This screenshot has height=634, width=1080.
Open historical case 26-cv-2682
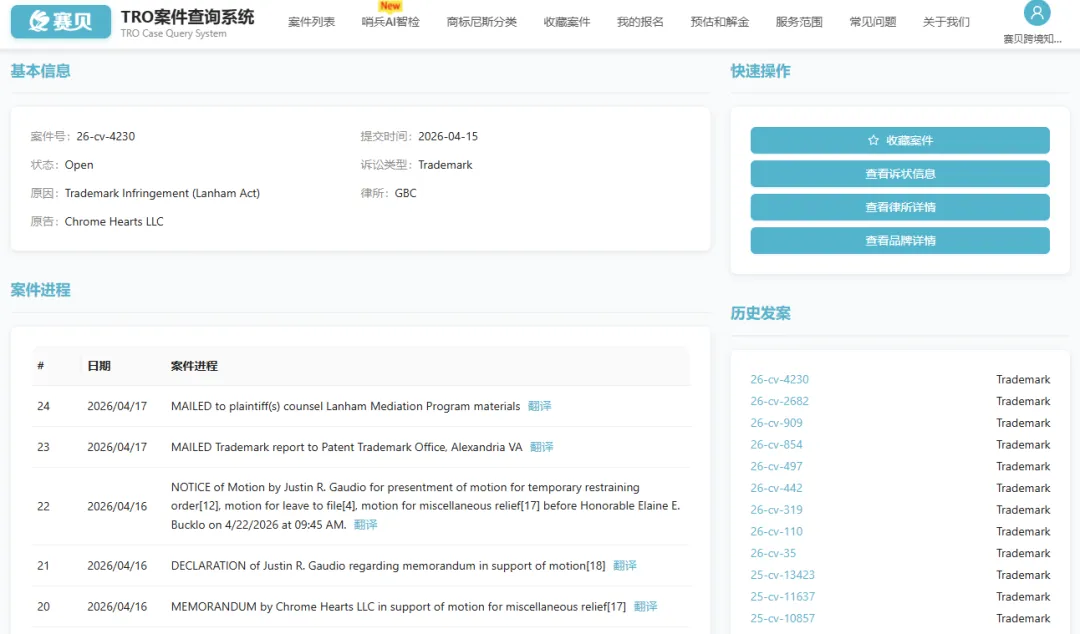pyautogui.click(x=779, y=401)
